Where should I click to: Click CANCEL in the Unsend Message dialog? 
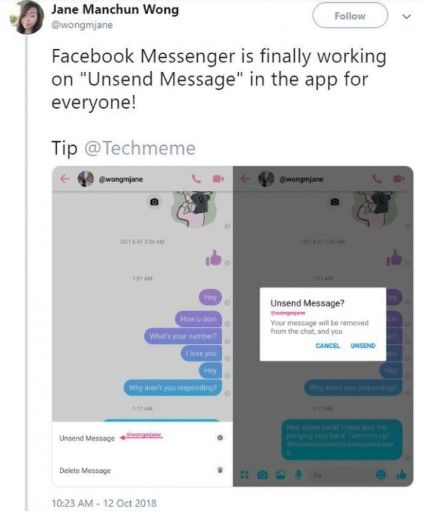click(x=328, y=346)
